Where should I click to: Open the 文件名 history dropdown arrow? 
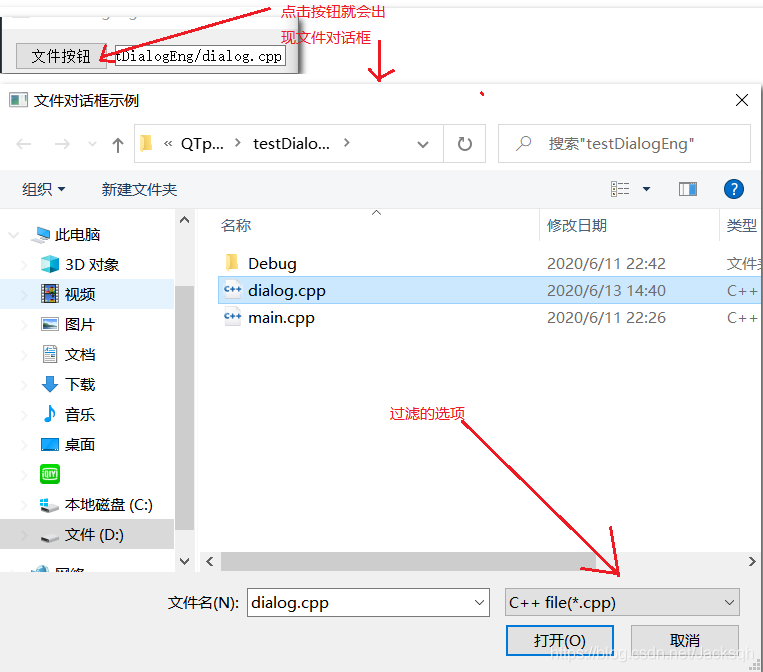479,602
